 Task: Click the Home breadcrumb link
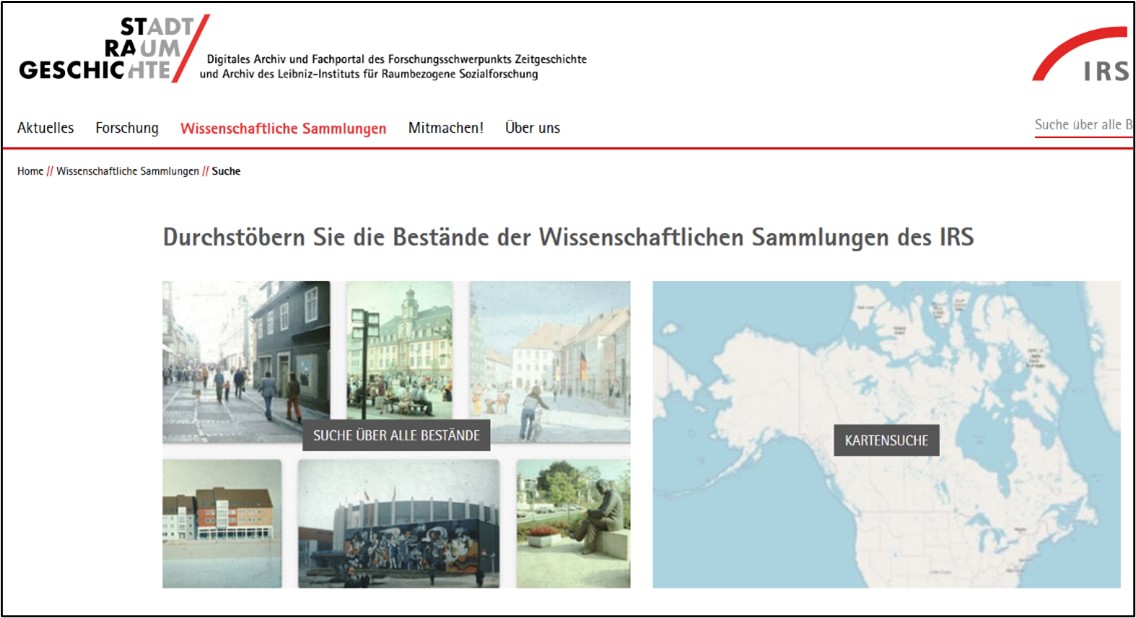30,171
